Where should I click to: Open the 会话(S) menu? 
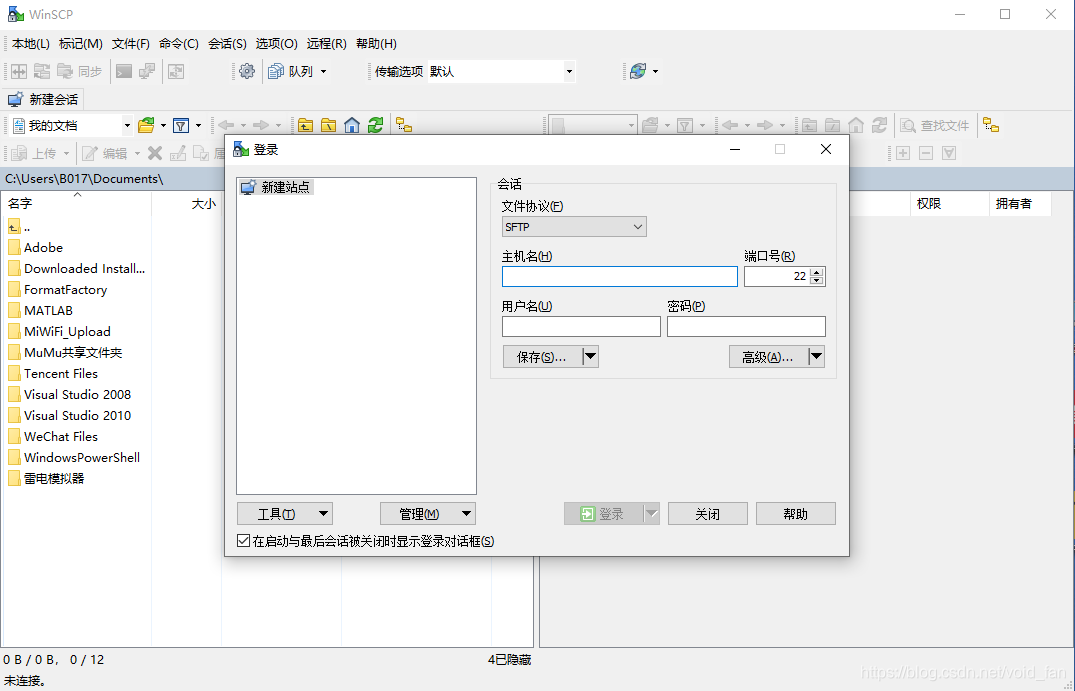point(228,44)
